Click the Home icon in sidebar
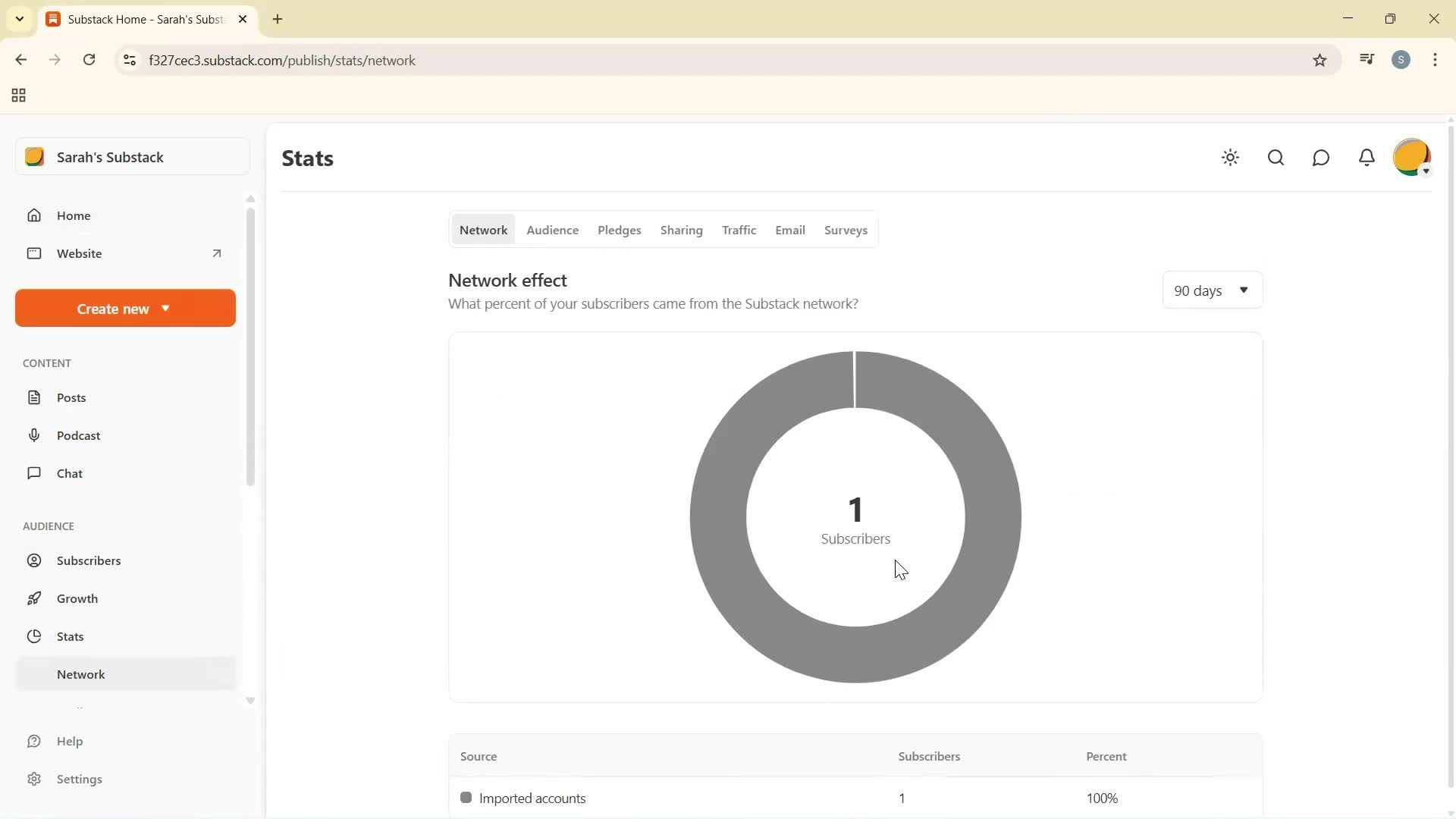Image resolution: width=1456 pixels, height=819 pixels. click(x=35, y=215)
